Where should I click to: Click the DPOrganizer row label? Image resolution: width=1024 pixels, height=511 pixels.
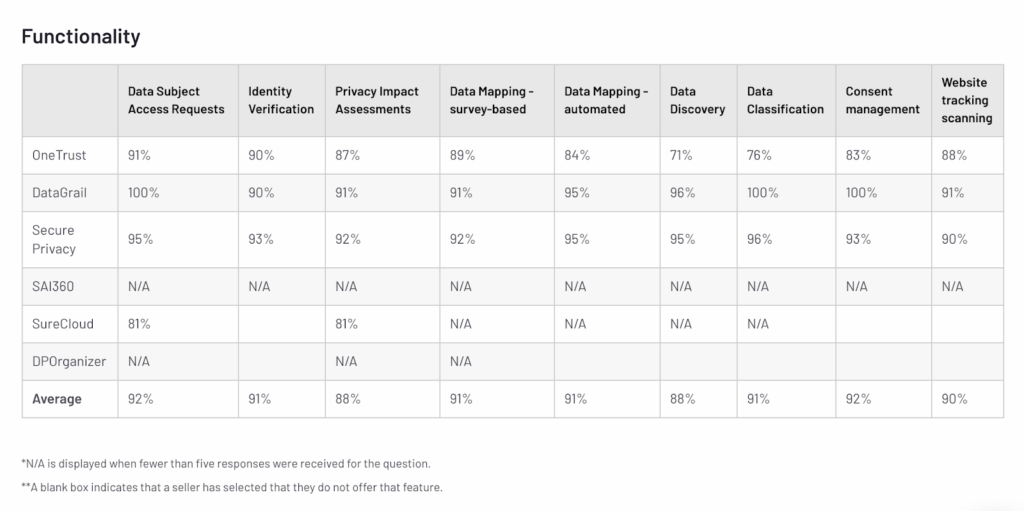69,361
